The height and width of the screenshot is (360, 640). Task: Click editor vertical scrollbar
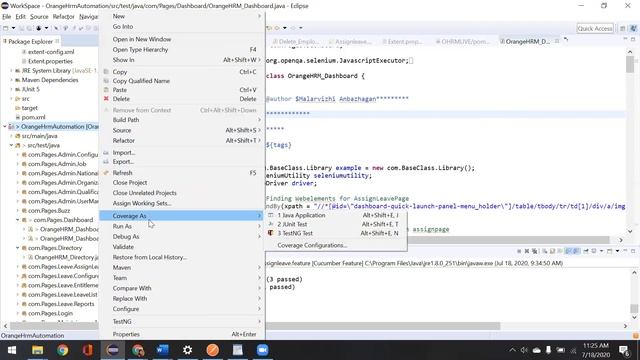coord(630,64)
